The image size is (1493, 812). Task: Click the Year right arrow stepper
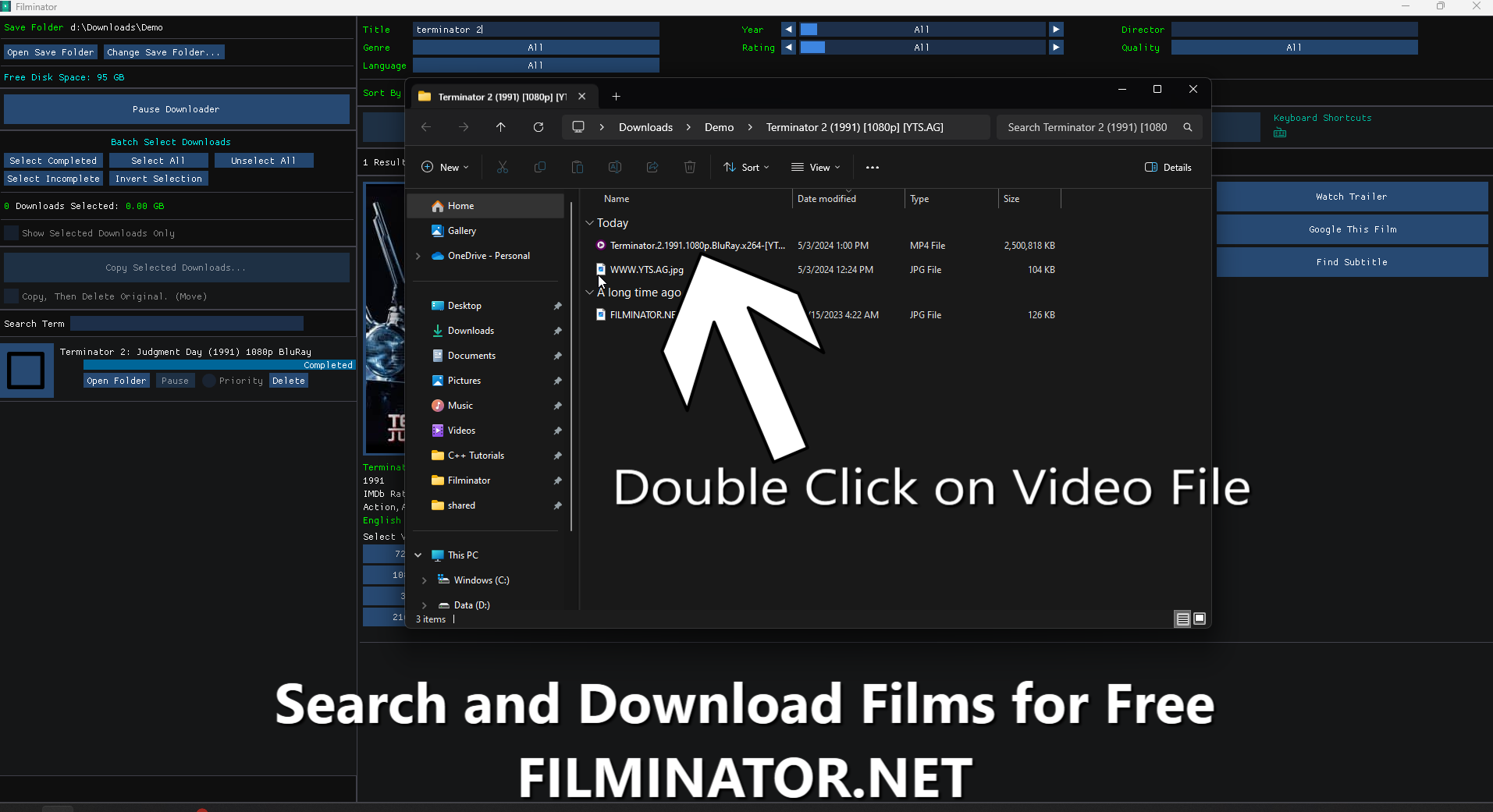point(1056,29)
